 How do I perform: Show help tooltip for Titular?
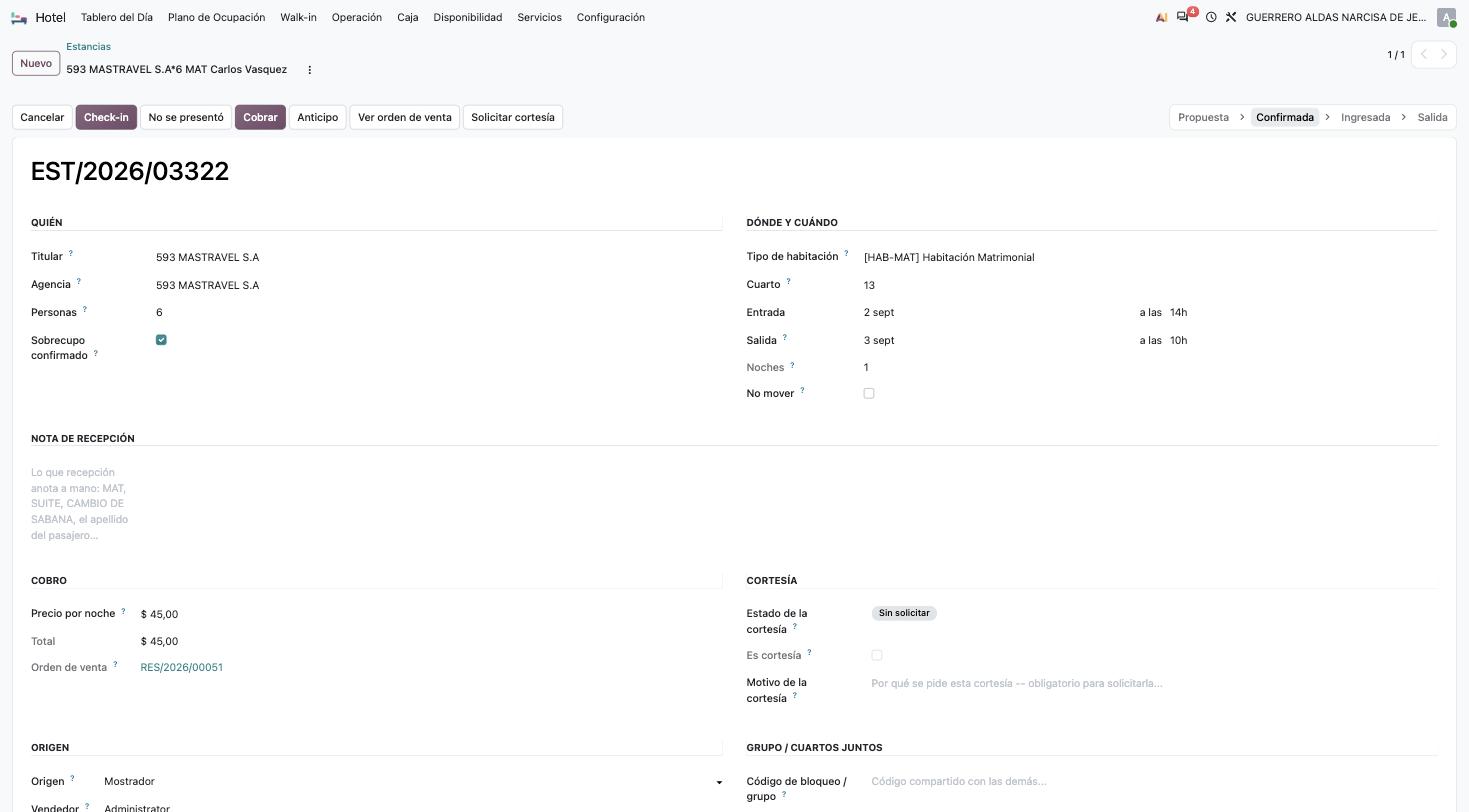coord(71,254)
